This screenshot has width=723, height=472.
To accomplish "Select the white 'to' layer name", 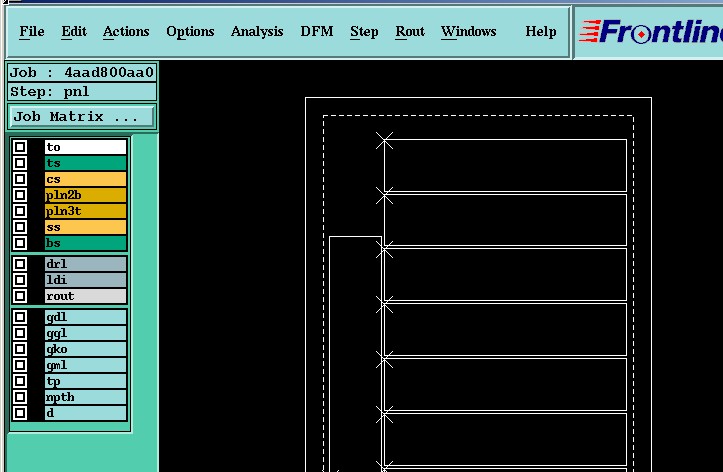I will (86, 147).
